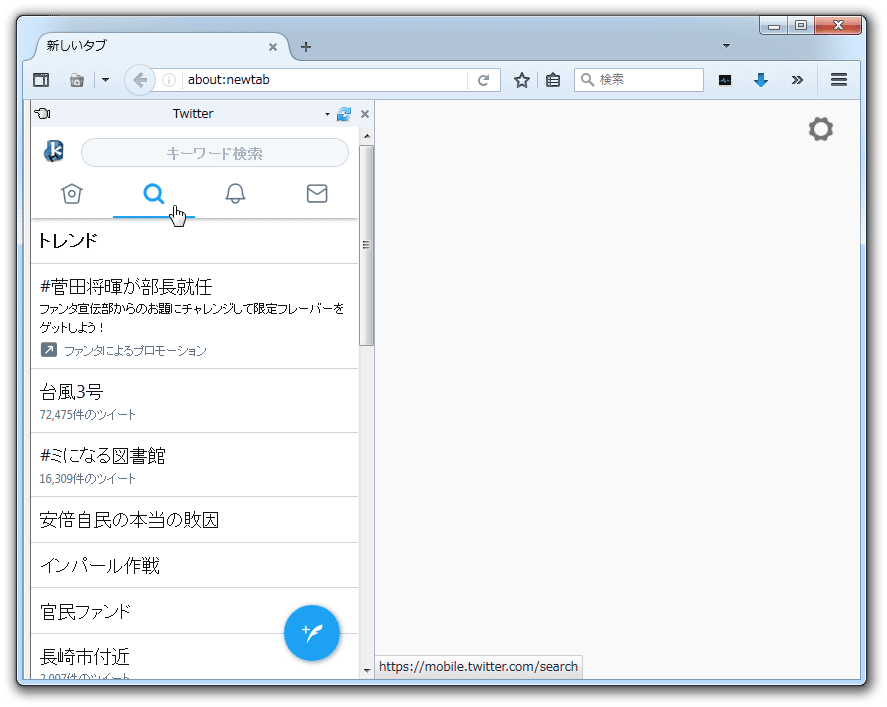
Task: Click the sidebar splitter grip handle
Action: (366, 244)
